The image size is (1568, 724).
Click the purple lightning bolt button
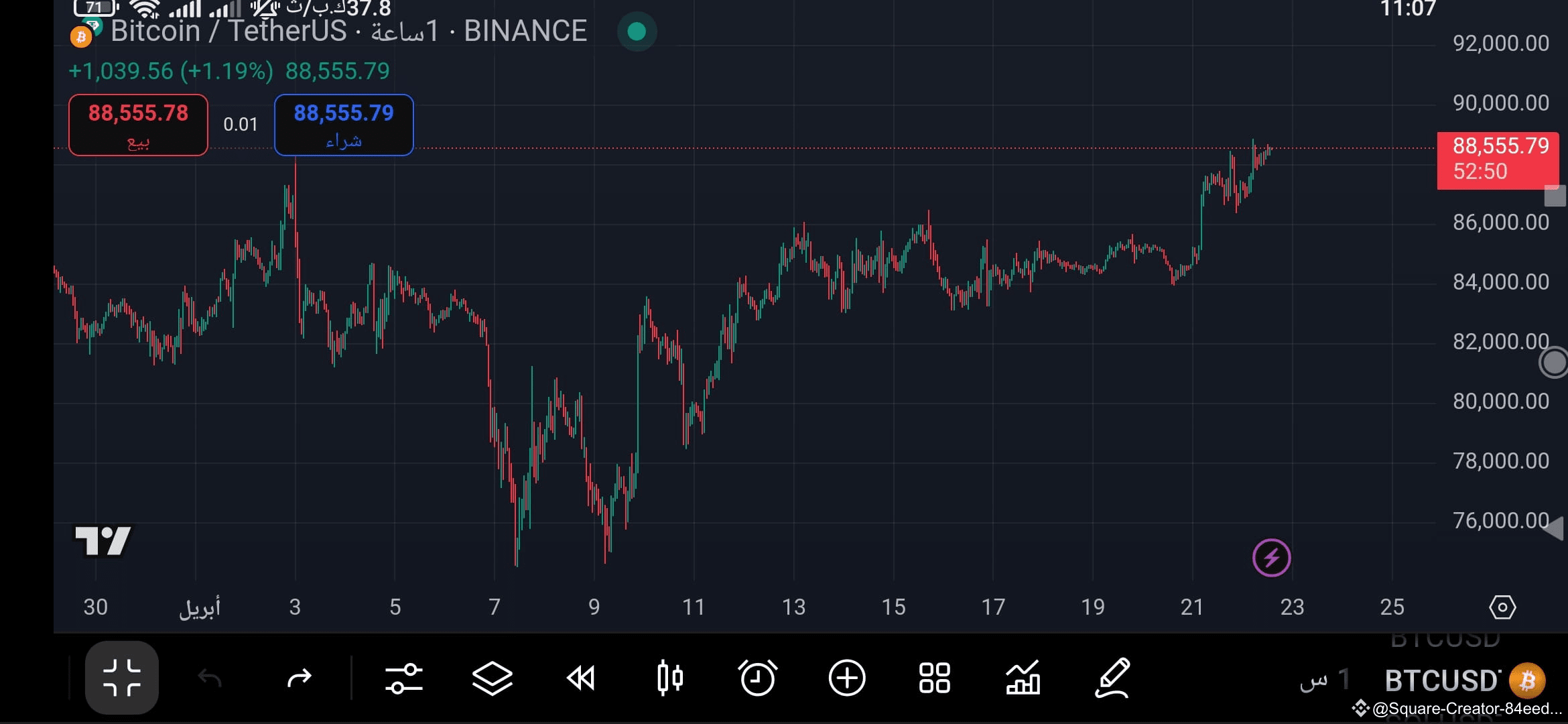(x=1272, y=558)
